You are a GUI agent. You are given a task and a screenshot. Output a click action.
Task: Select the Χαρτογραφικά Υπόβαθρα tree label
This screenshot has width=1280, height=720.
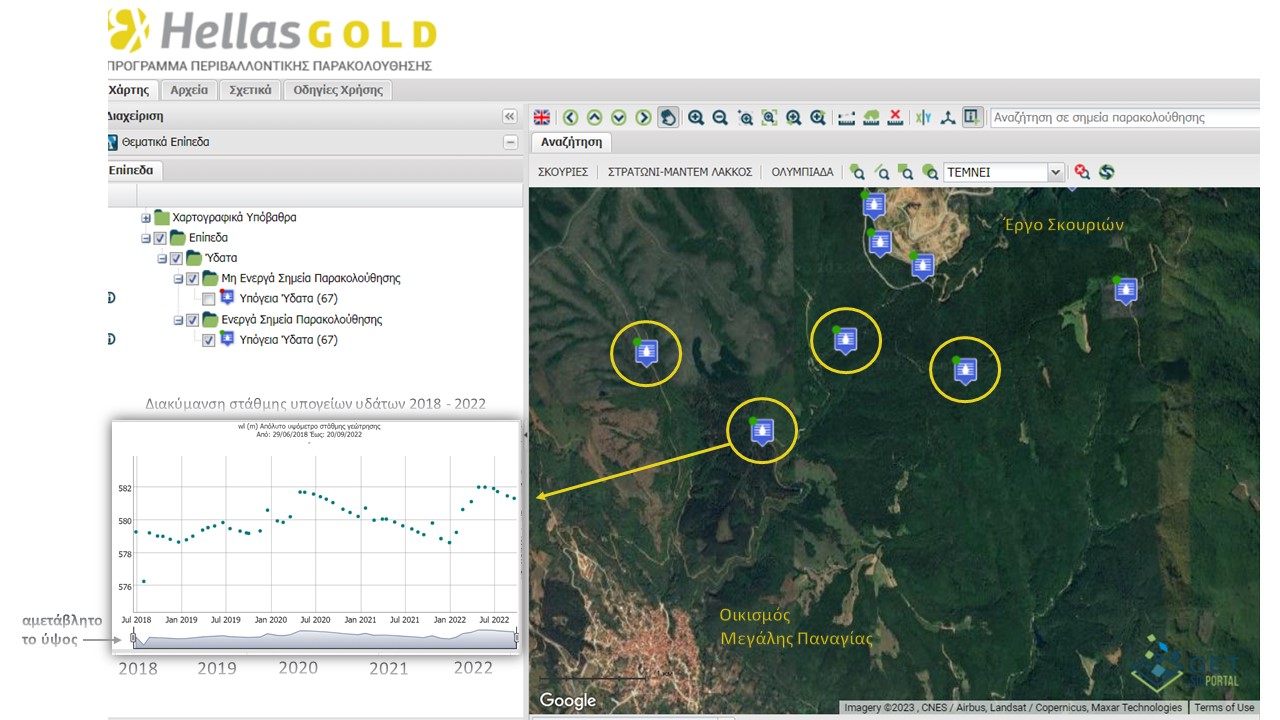point(234,218)
